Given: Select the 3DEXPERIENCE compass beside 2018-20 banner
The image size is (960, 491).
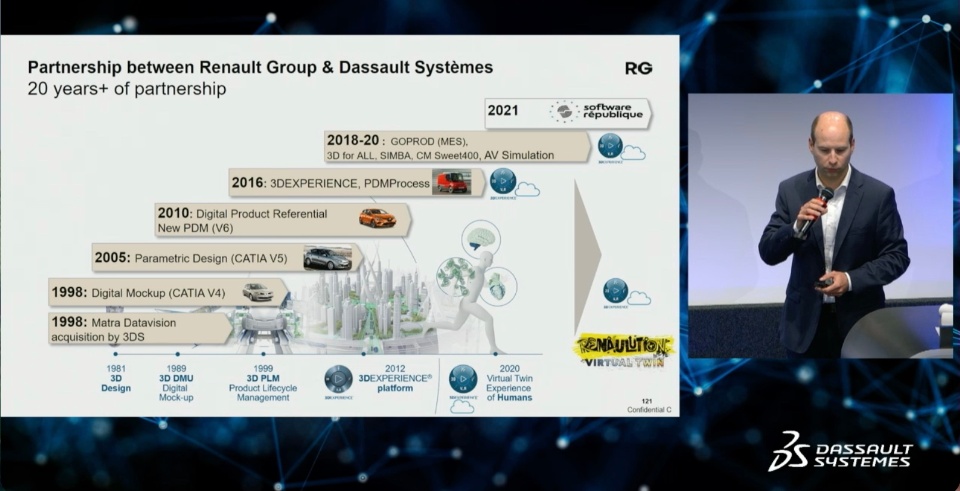Looking at the screenshot, I should 610,146.
